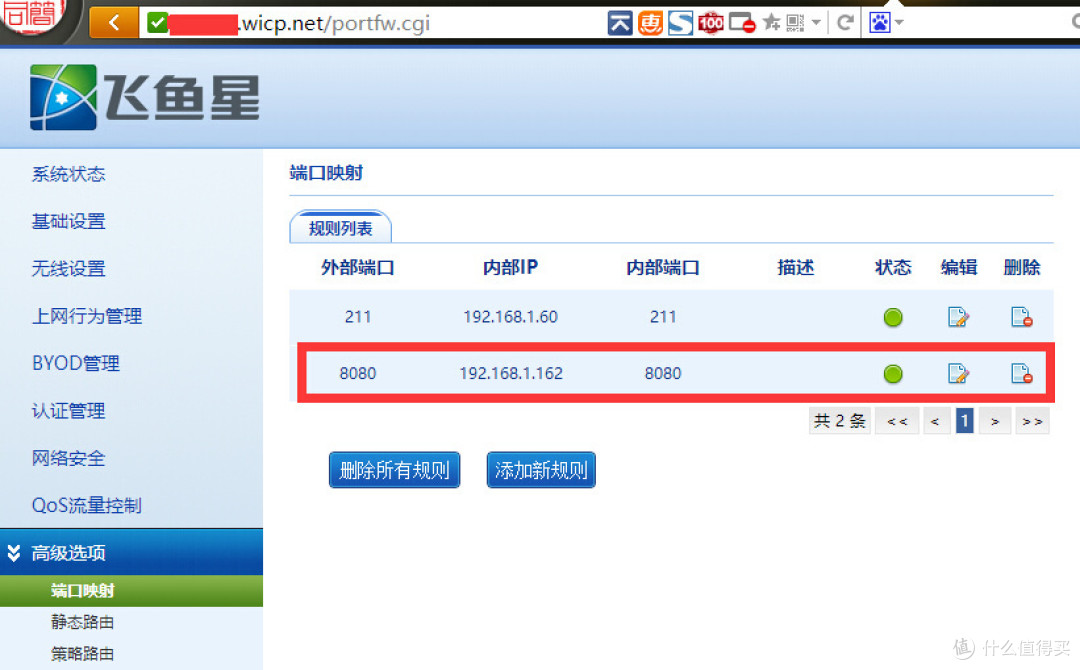Image resolution: width=1080 pixels, height=670 pixels.
Task: Click the 飞鱼星 logo image
Action: click(145, 97)
